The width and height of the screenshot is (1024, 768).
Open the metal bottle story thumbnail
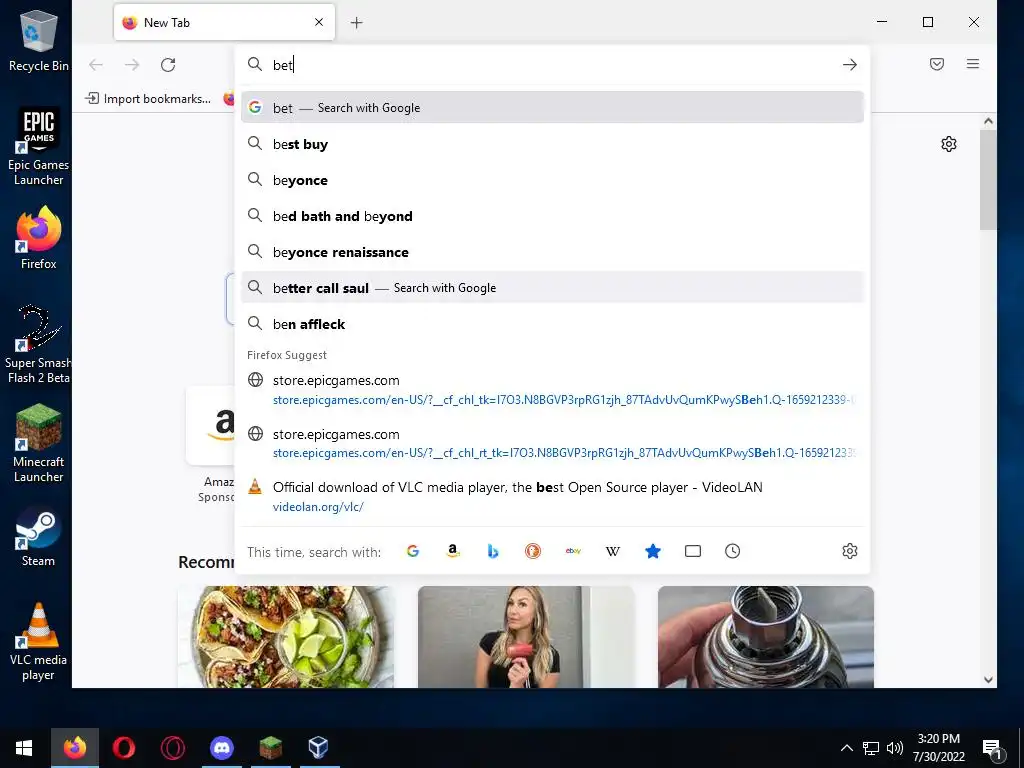point(765,637)
